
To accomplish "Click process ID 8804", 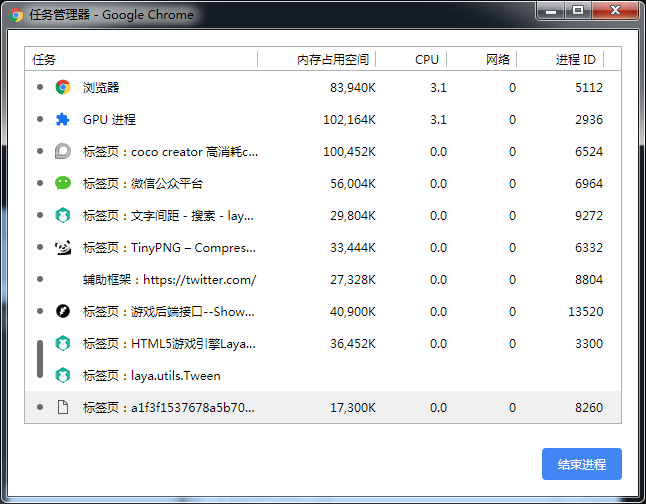I will [x=589, y=279].
